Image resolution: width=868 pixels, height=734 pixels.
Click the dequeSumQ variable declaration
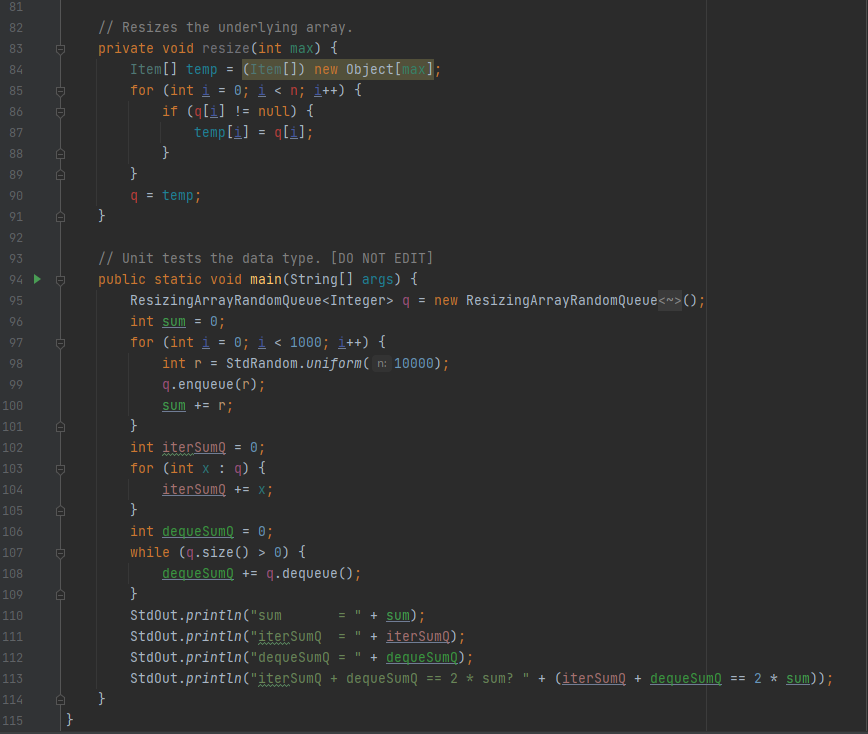tap(197, 531)
